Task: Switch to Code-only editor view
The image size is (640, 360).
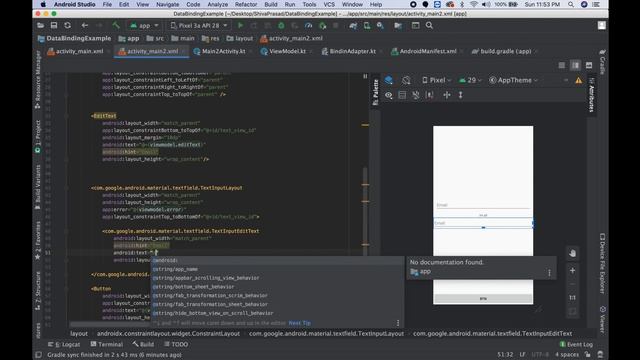Action: [562, 65]
